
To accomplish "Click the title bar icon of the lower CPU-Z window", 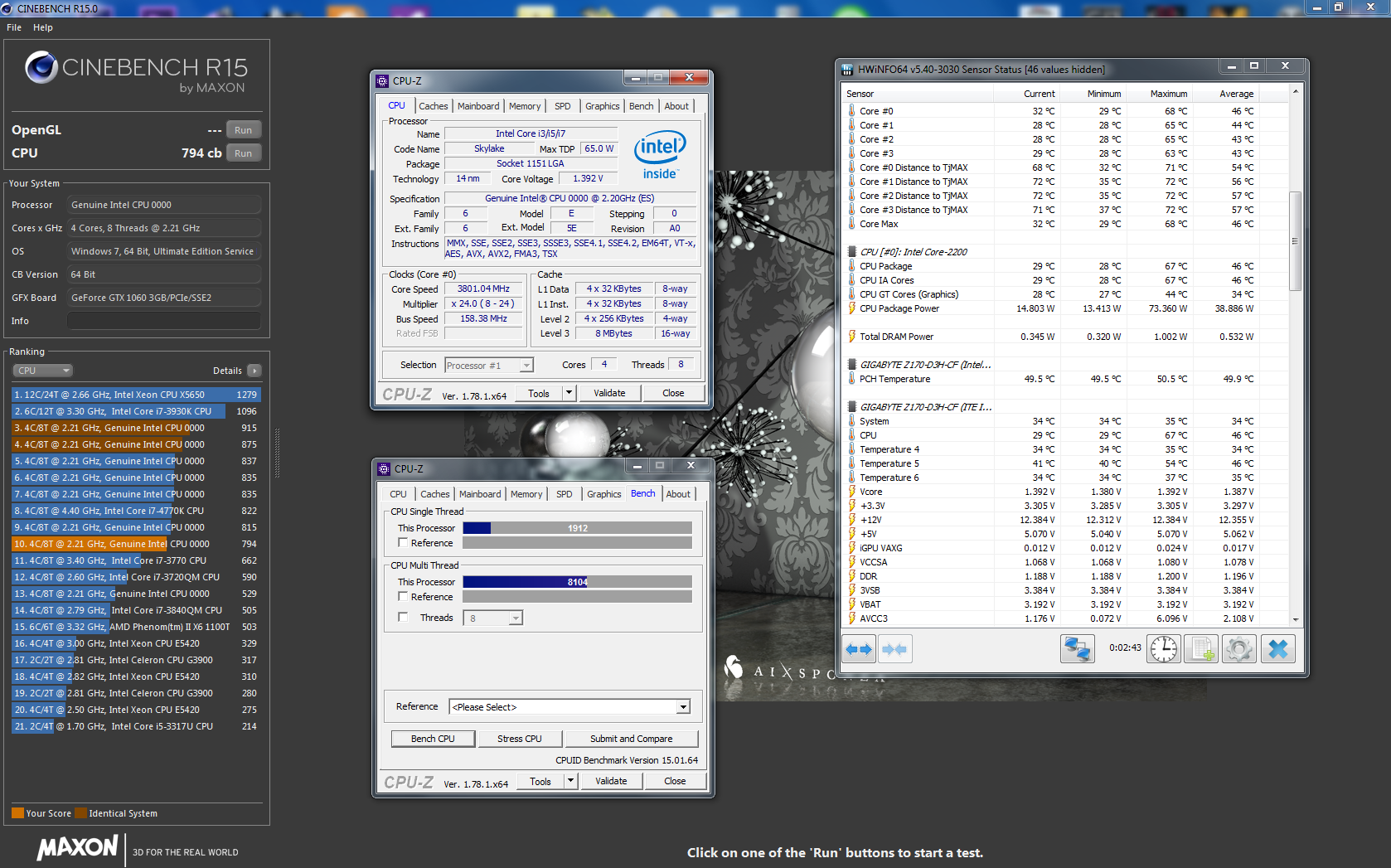I will (x=384, y=469).
